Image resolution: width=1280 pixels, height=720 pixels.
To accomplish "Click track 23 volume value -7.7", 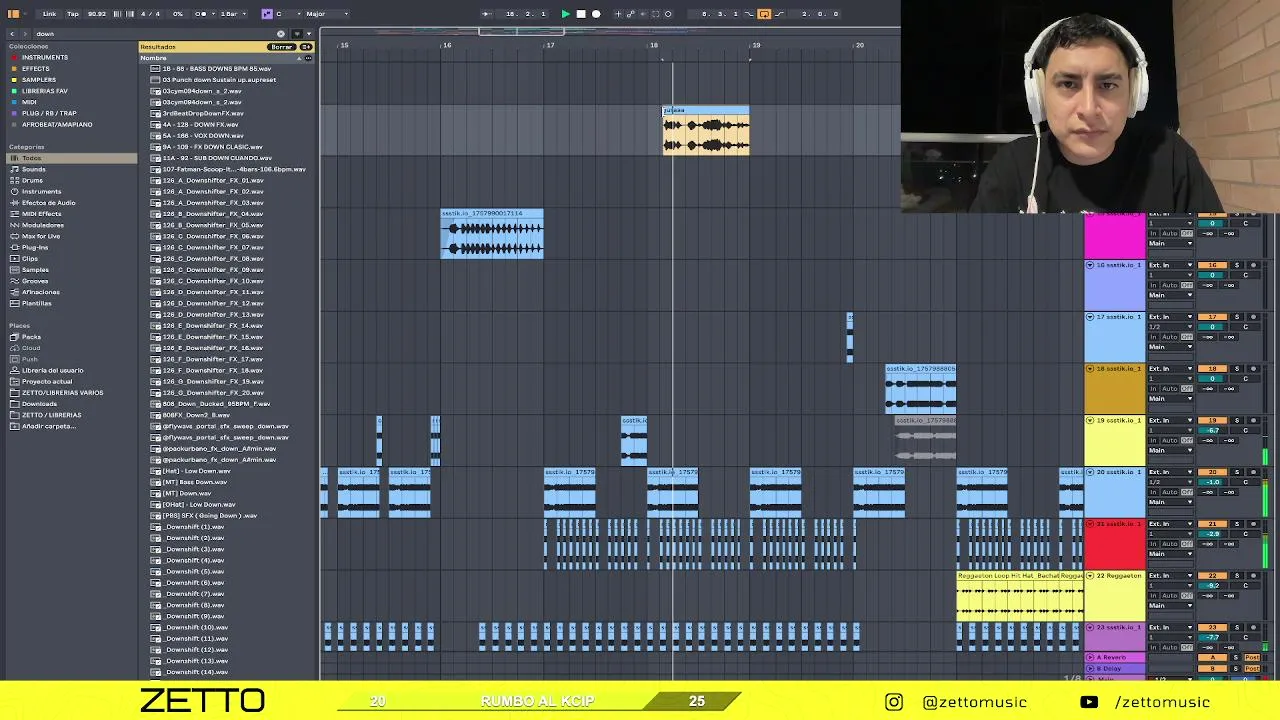I will pos(1212,638).
